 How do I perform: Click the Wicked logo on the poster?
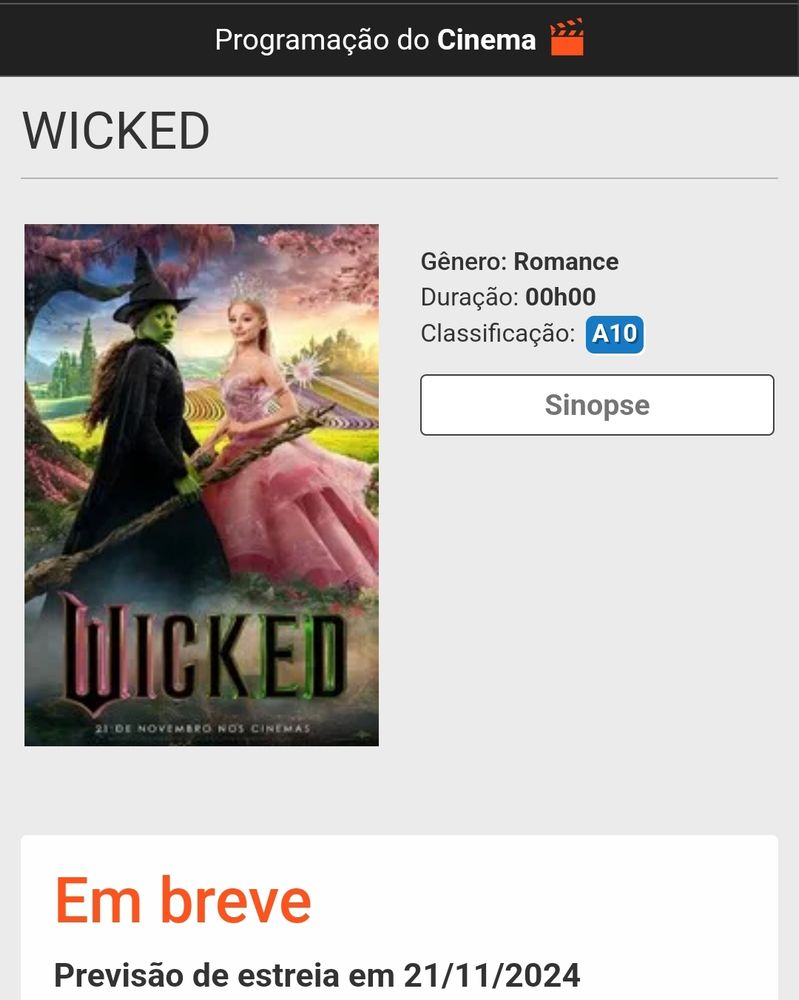[204, 654]
